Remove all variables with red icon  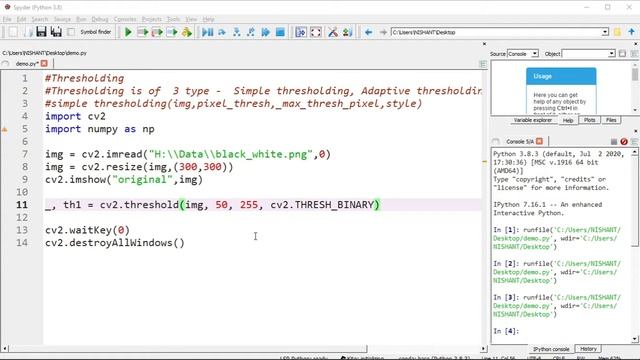624,142
